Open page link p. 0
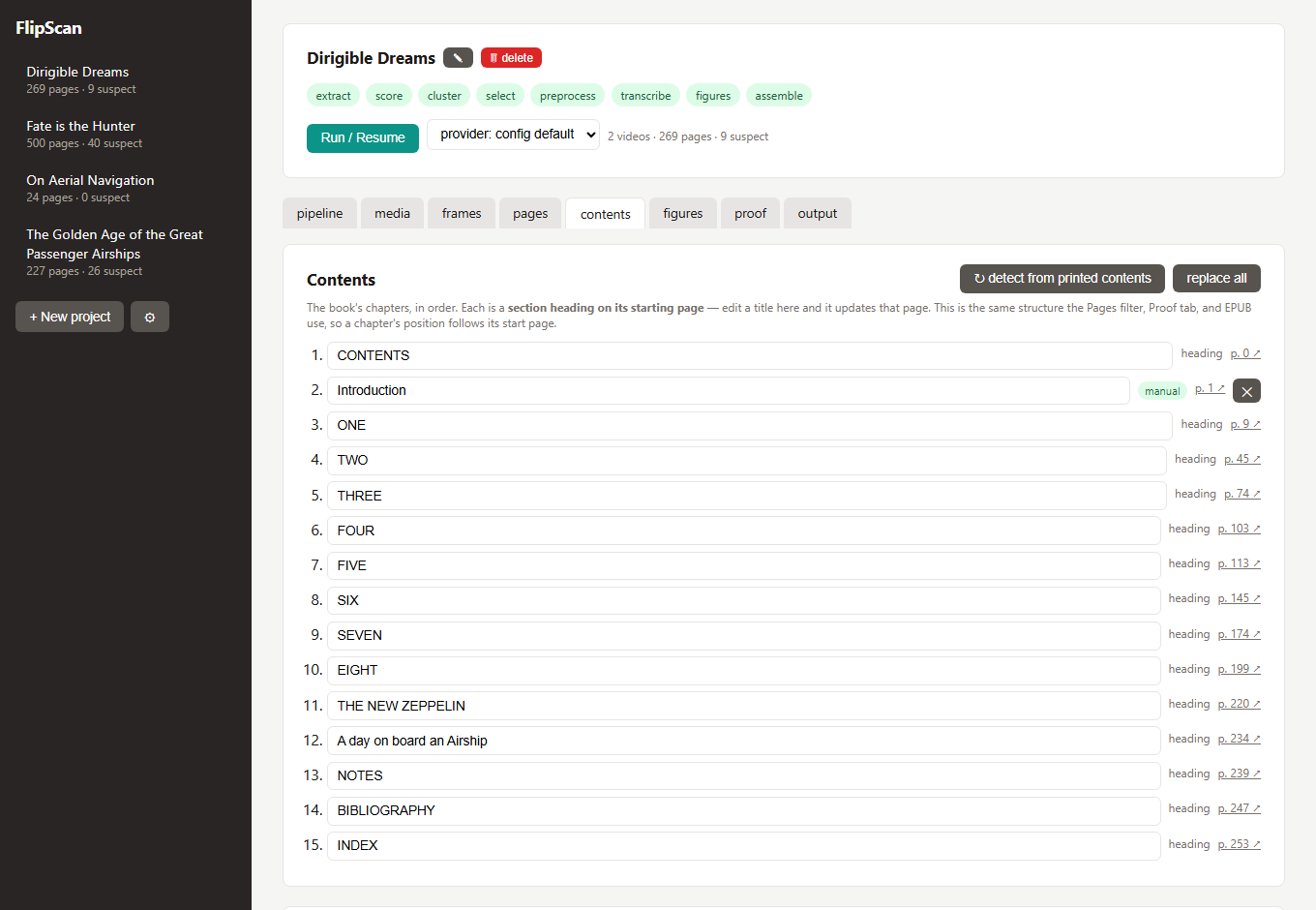Screen dimensions: 1316x910 (x=1245, y=353)
